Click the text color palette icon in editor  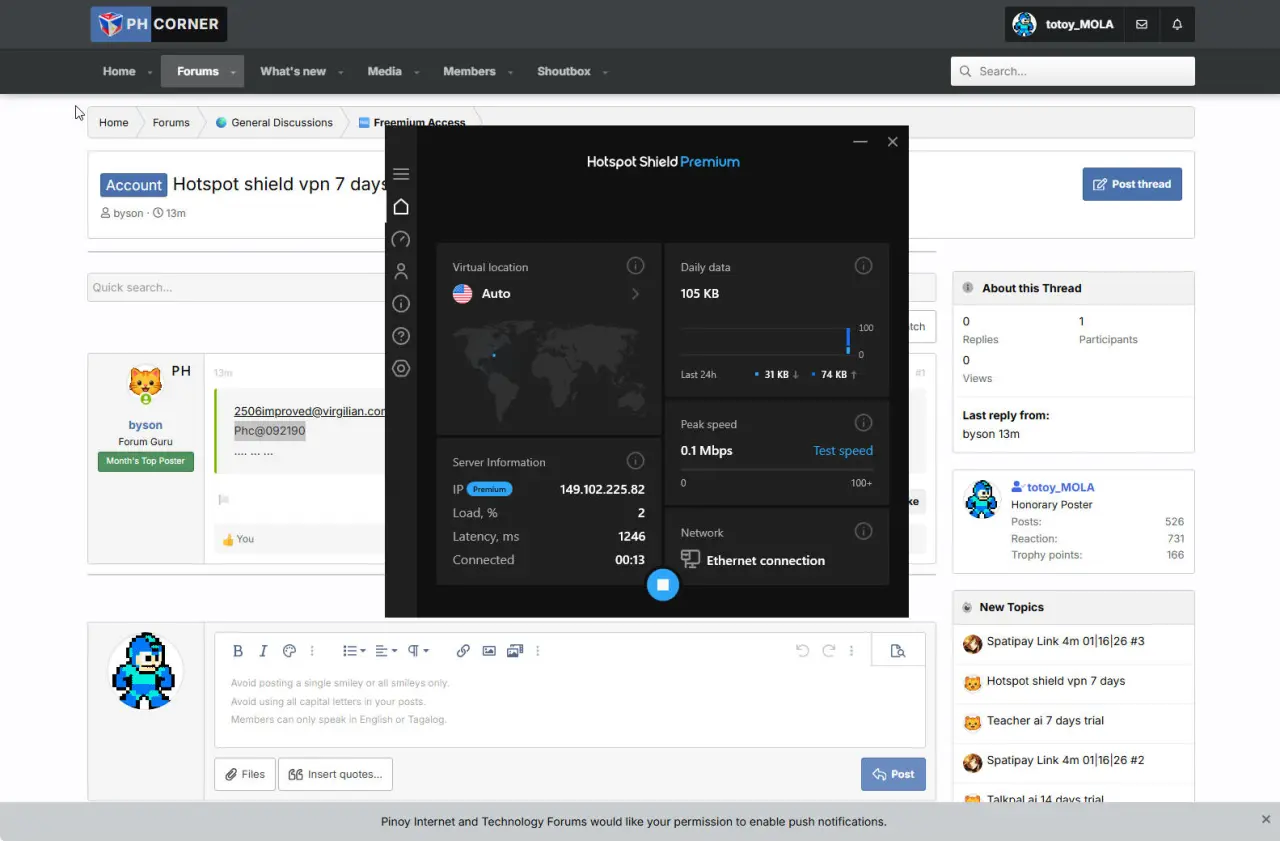click(x=290, y=651)
